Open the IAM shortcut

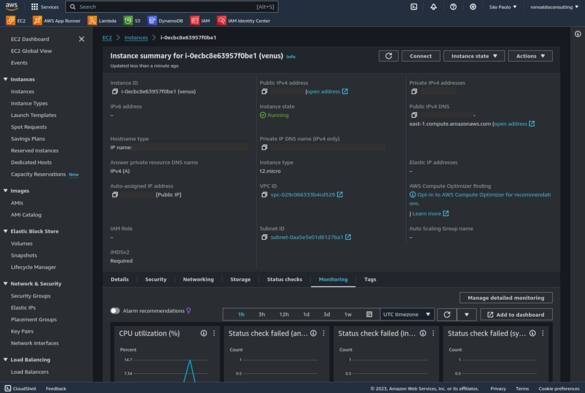[200, 21]
